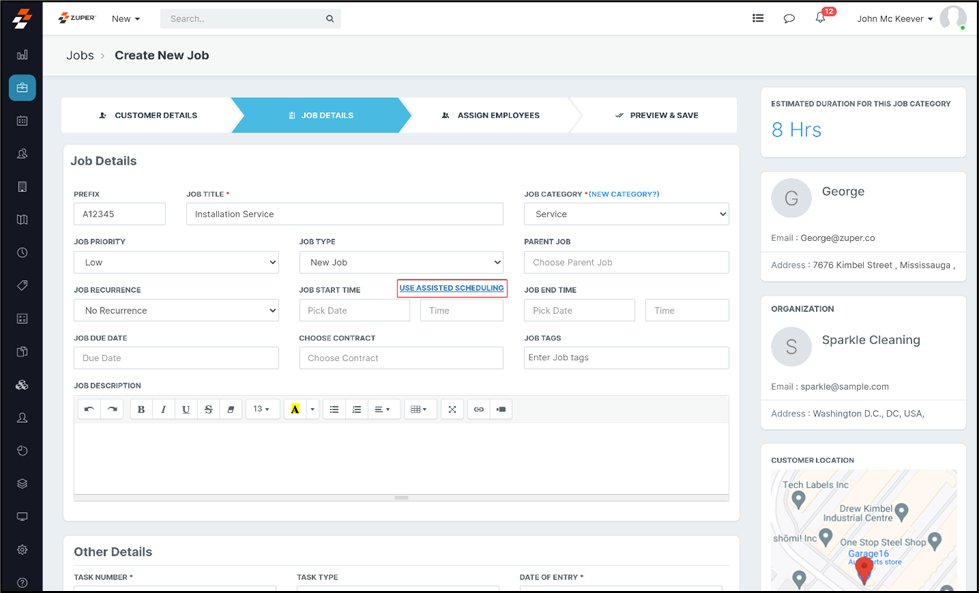Open the map icon in the left sidebar
This screenshot has height=593, width=979.
pos(22,219)
